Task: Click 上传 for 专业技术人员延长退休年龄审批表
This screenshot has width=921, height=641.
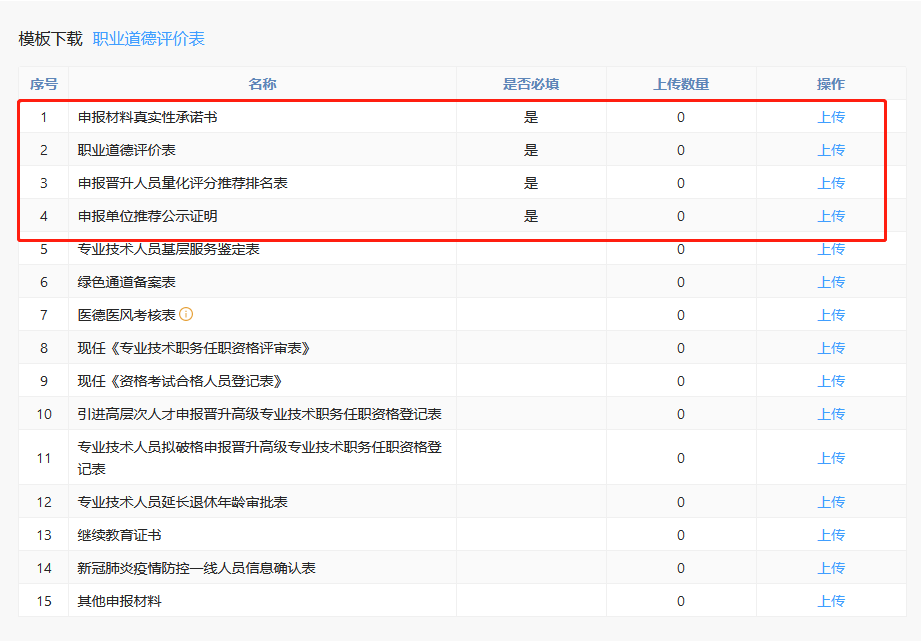Action: [x=831, y=502]
